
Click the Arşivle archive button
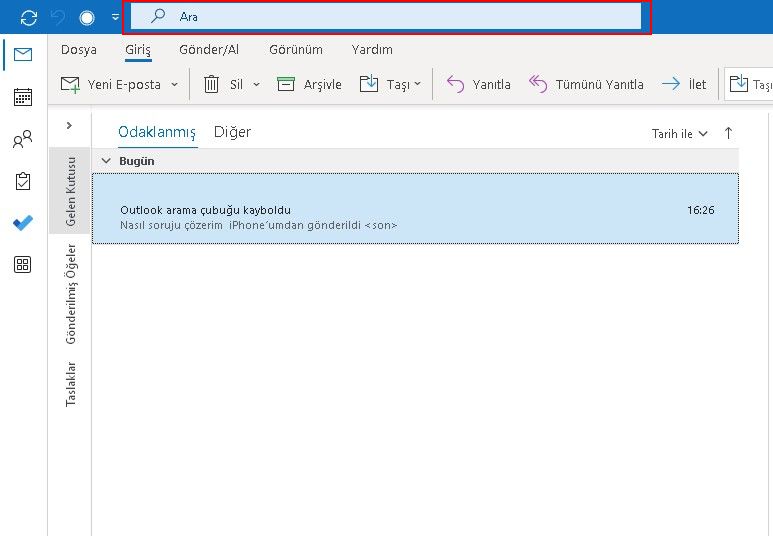click(309, 85)
